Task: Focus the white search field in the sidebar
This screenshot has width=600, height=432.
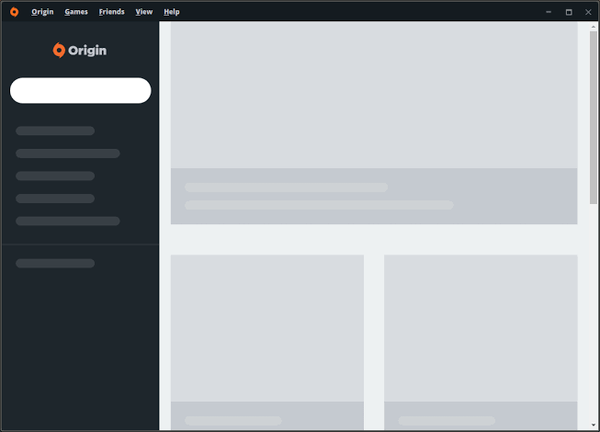Action: [x=80, y=91]
